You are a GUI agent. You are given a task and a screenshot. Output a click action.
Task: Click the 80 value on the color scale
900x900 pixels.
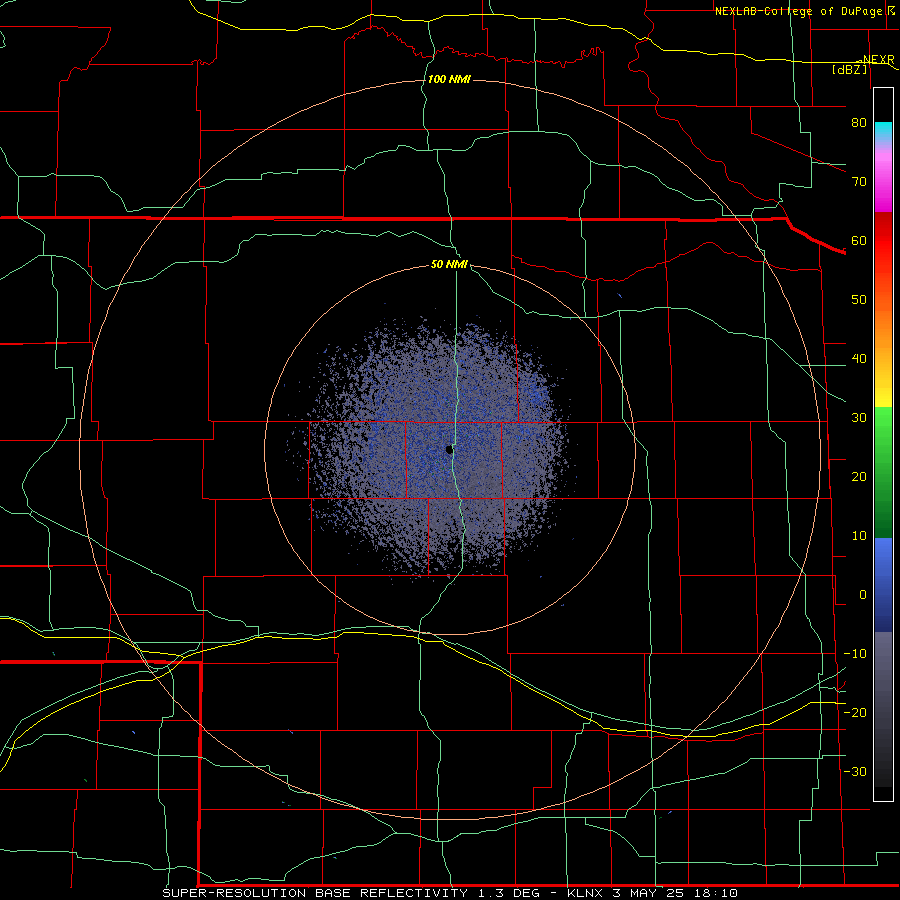point(859,122)
